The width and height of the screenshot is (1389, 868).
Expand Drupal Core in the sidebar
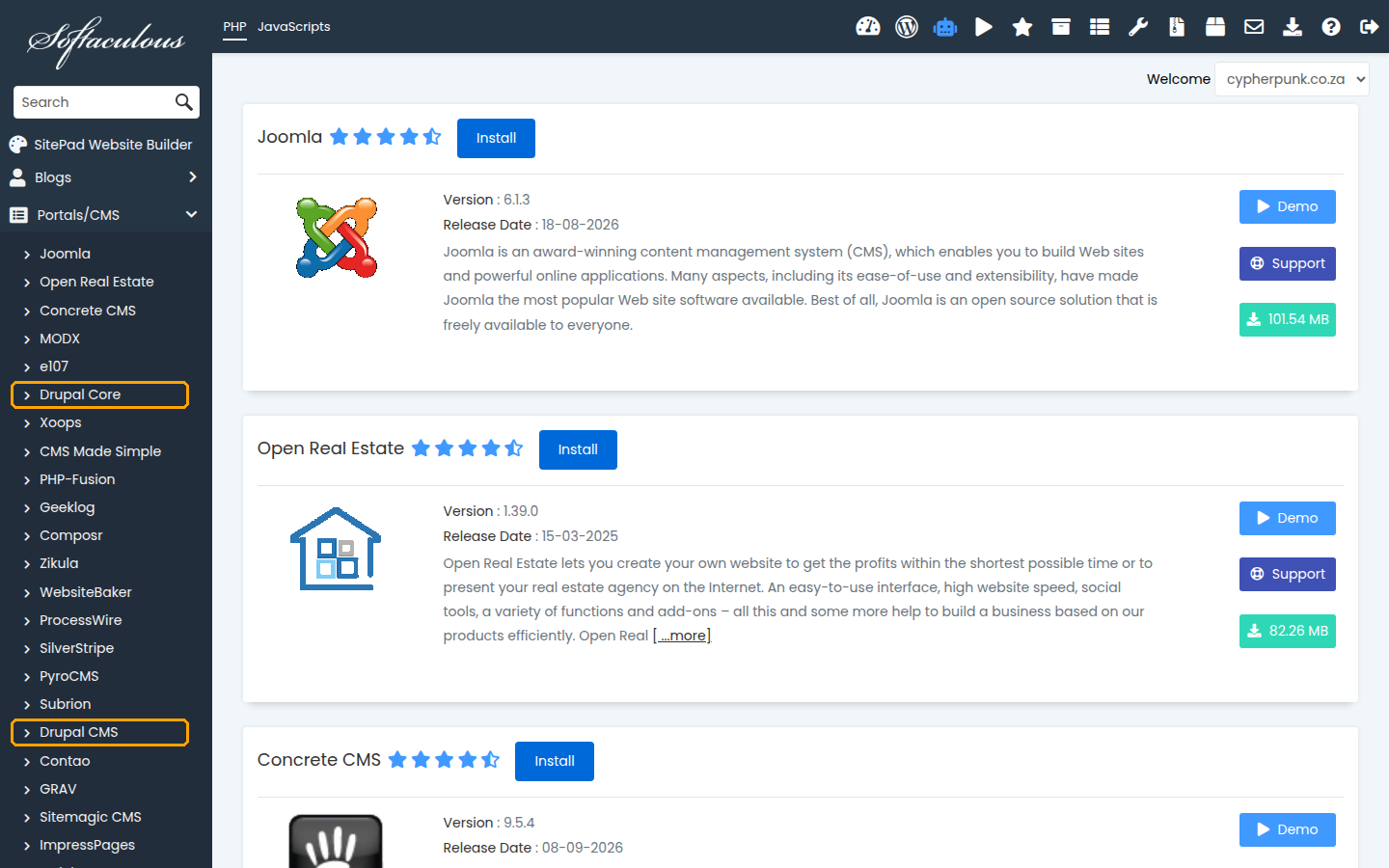pos(99,394)
